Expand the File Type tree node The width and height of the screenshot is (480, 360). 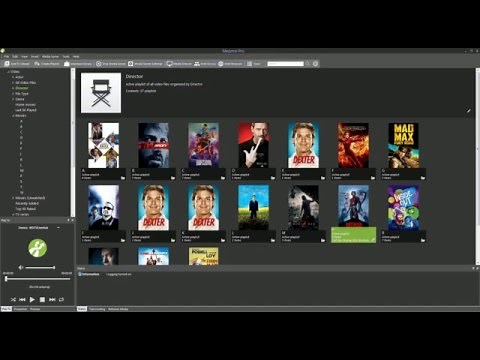pyautogui.click(x=13, y=94)
